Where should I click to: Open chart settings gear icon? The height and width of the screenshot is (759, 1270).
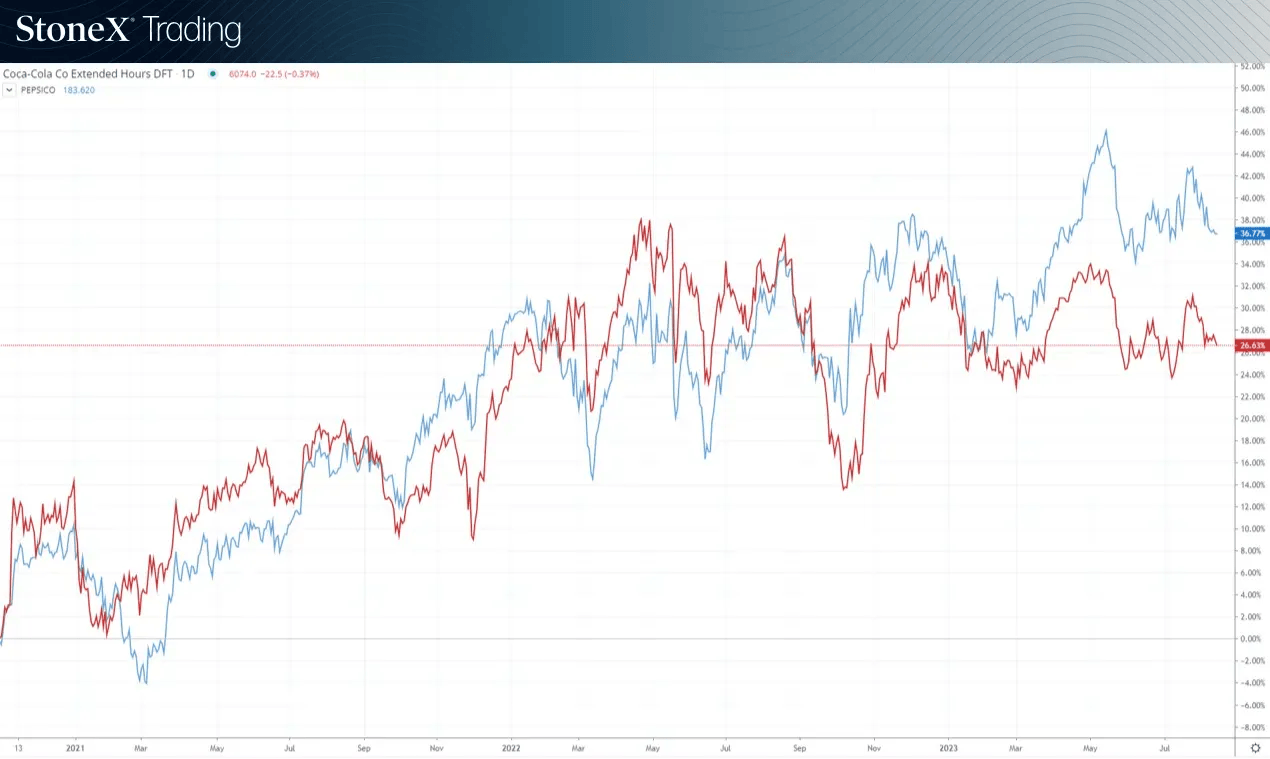pos(1256,747)
